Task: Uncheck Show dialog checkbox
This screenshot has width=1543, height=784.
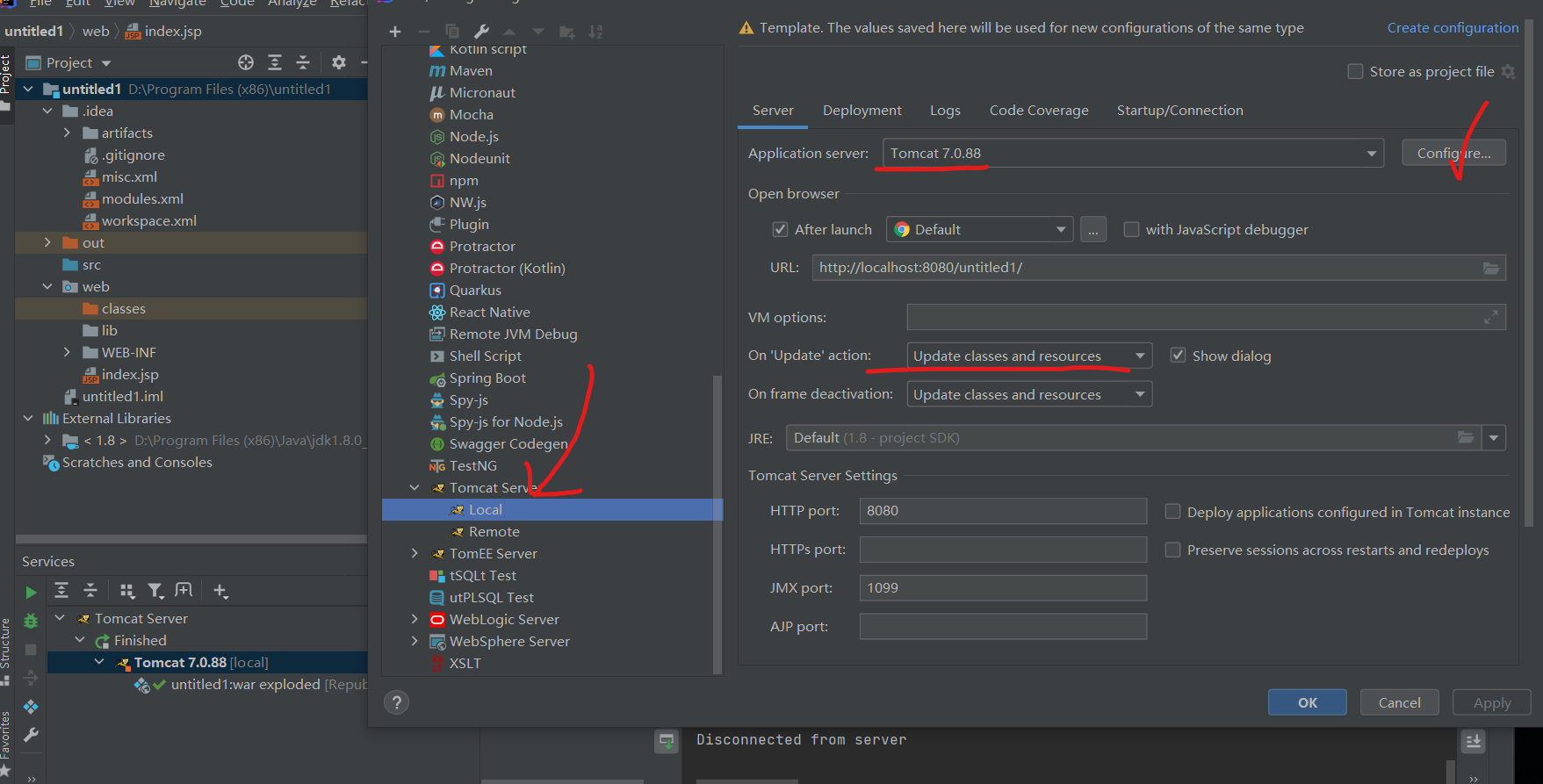Action: click(1179, 356)
